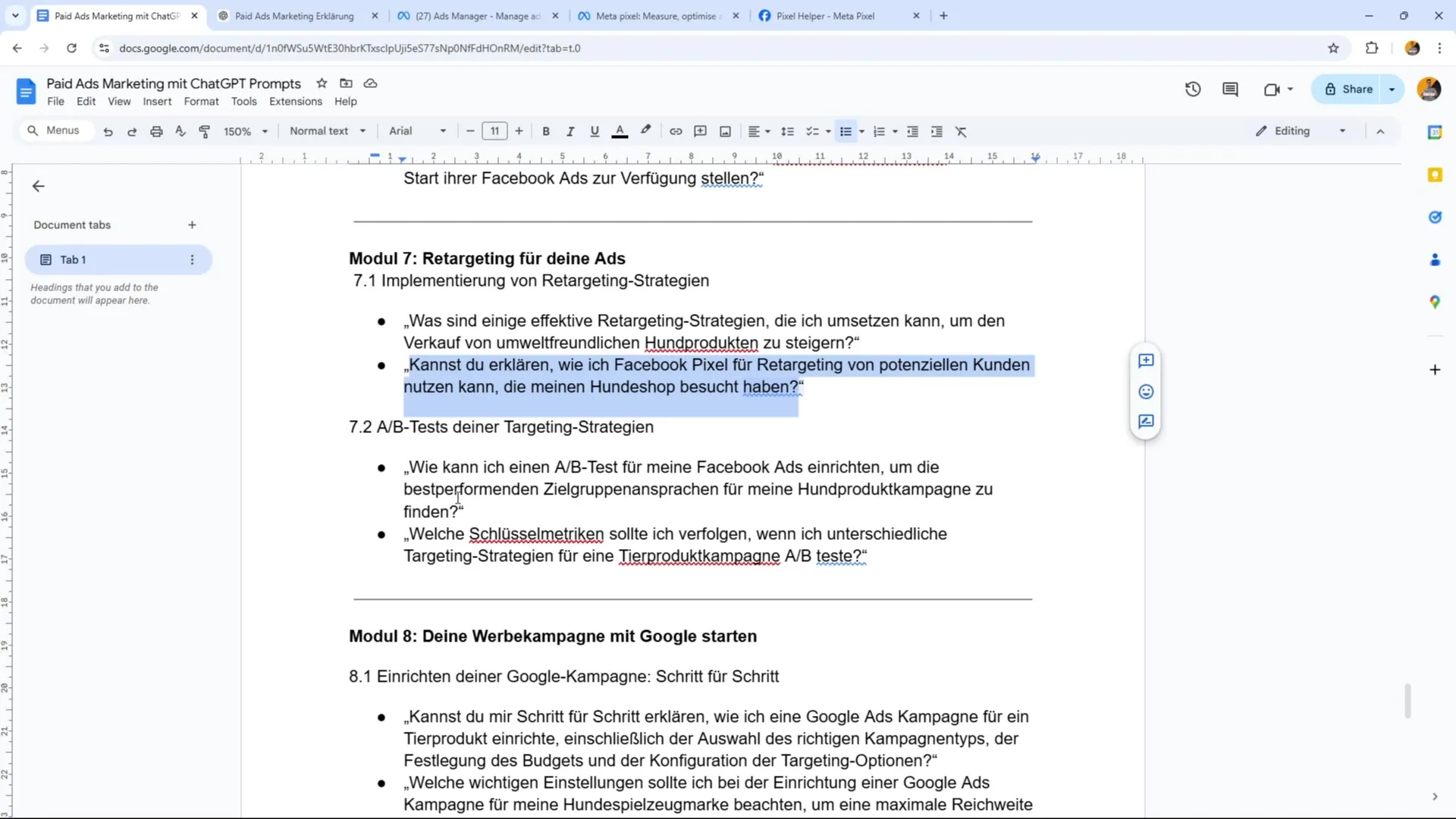Increase indent of selected text
This screenshot has width=1456, height=819.
tap(937, 131)
